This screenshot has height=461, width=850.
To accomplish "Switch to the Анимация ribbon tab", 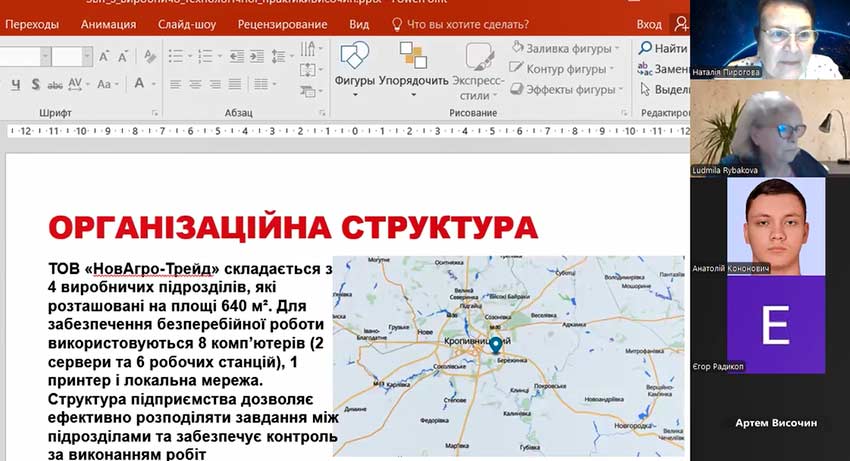I will (108, 24).
